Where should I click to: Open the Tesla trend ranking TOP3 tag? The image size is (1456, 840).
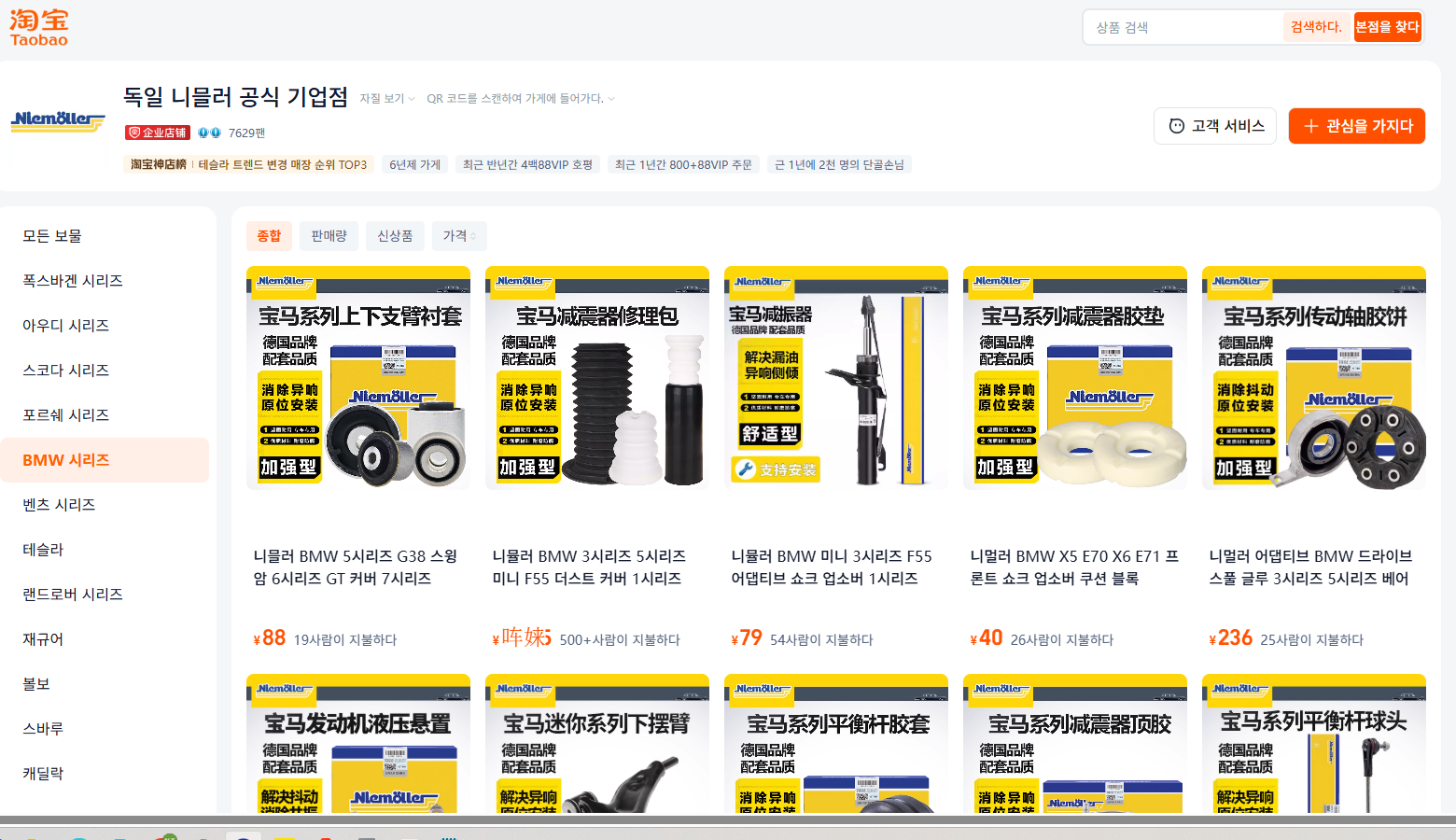[249, 164]
